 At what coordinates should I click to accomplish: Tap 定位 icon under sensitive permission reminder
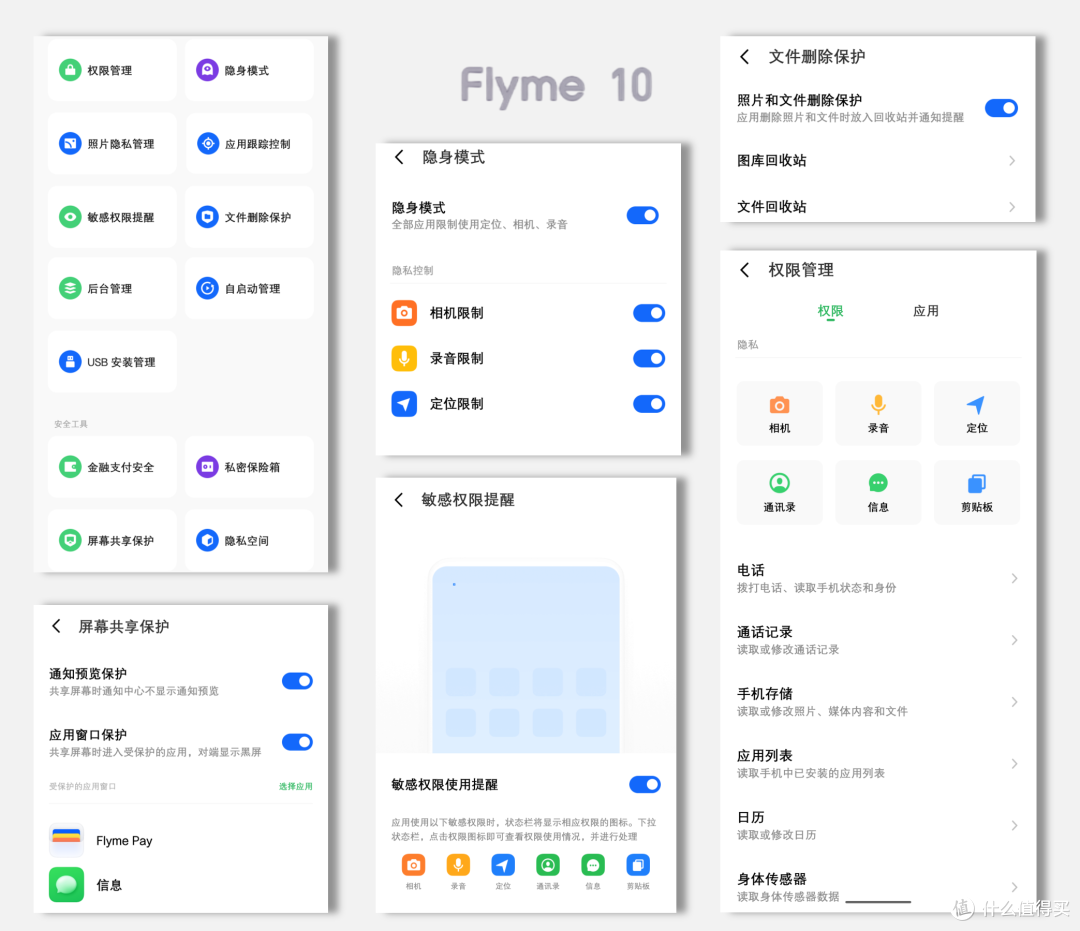click(503, 865)
